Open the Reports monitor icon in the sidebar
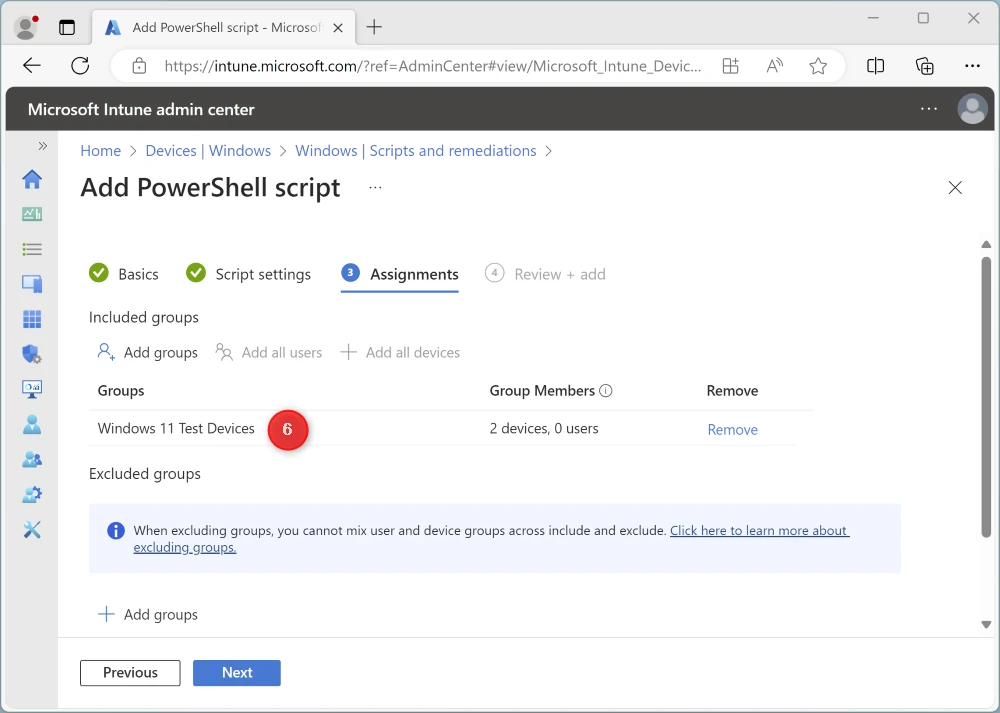The image size is (1000, 713). click(32, 389)
